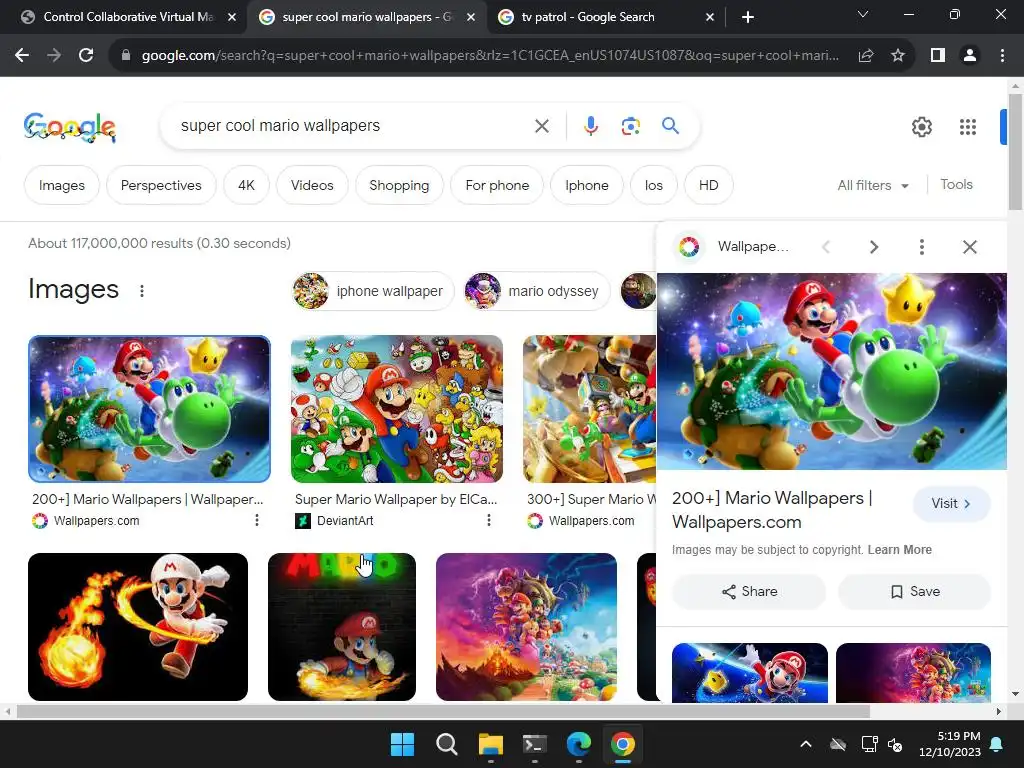Select the Images filter chip
The width and height of the screenshot is (1024, 768).
click(x=61, y=185)
